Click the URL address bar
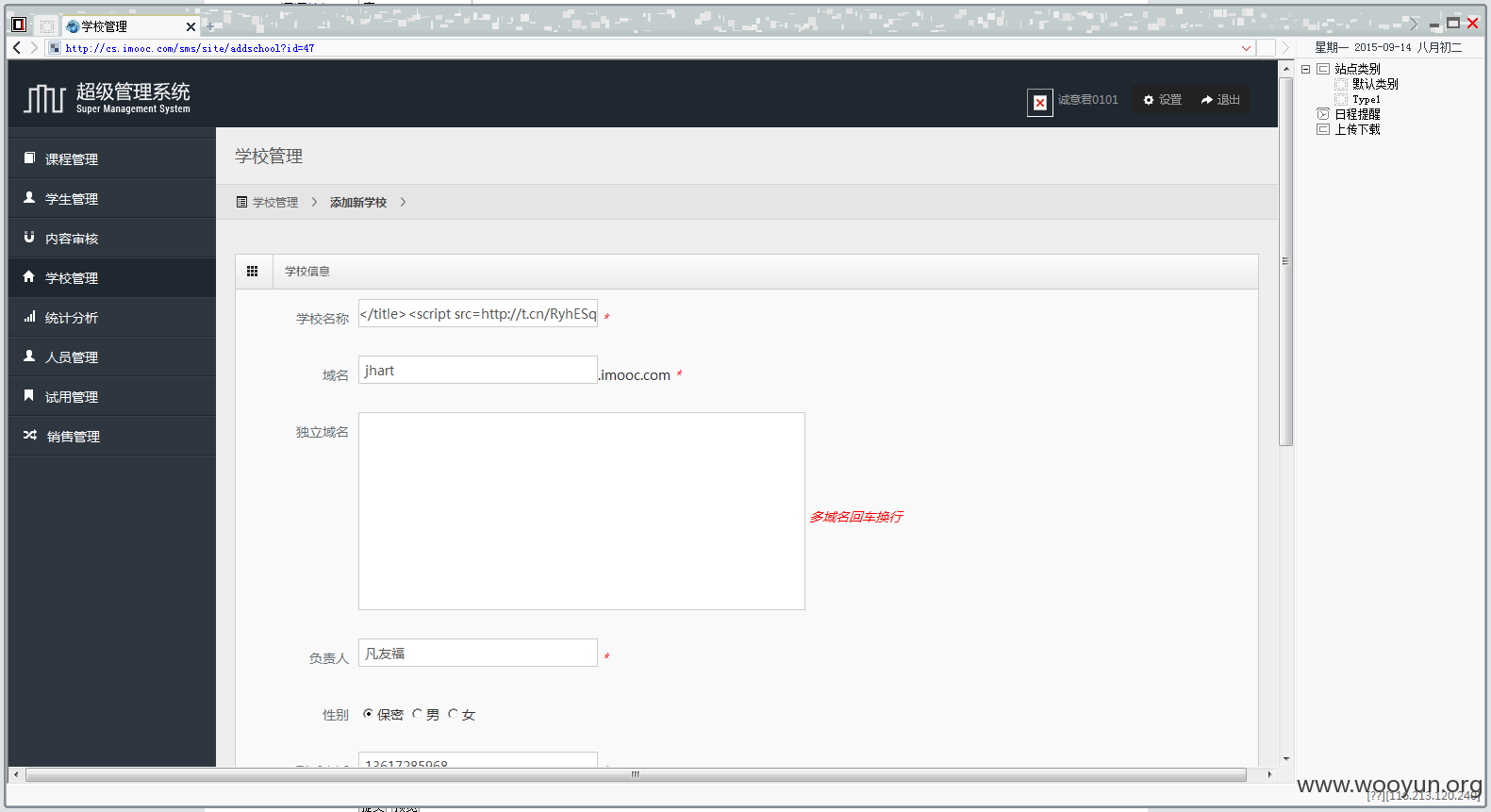 (651, 48)
